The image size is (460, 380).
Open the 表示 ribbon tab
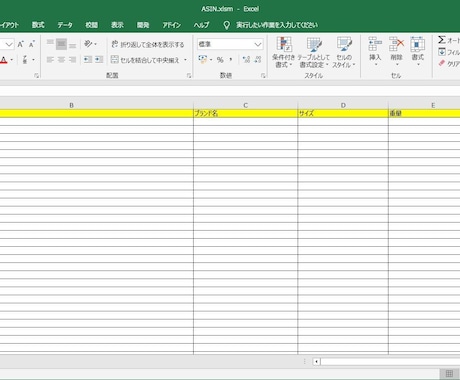click(x=117, y=25)
